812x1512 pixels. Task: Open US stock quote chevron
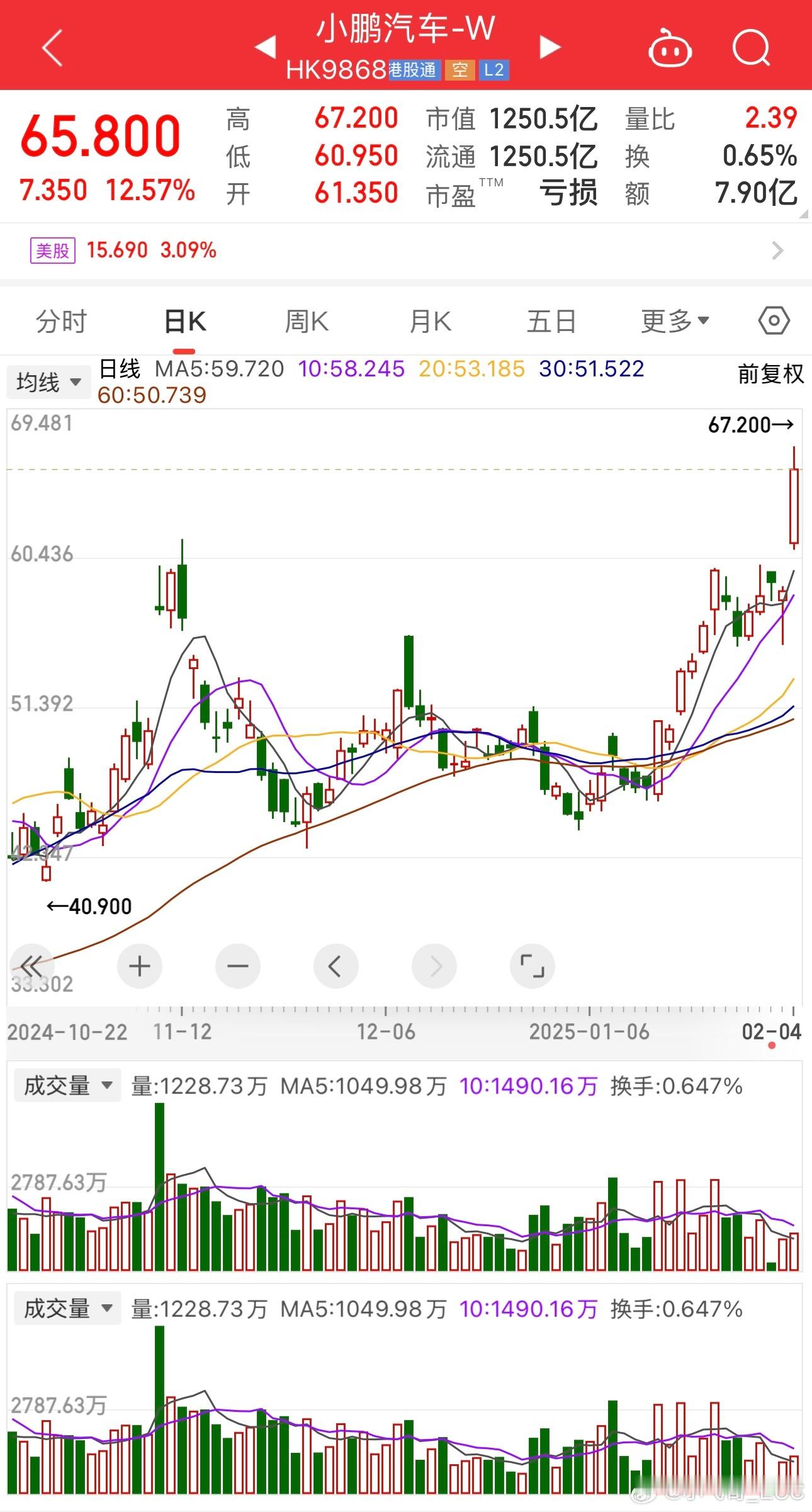(x=778, y=251)
